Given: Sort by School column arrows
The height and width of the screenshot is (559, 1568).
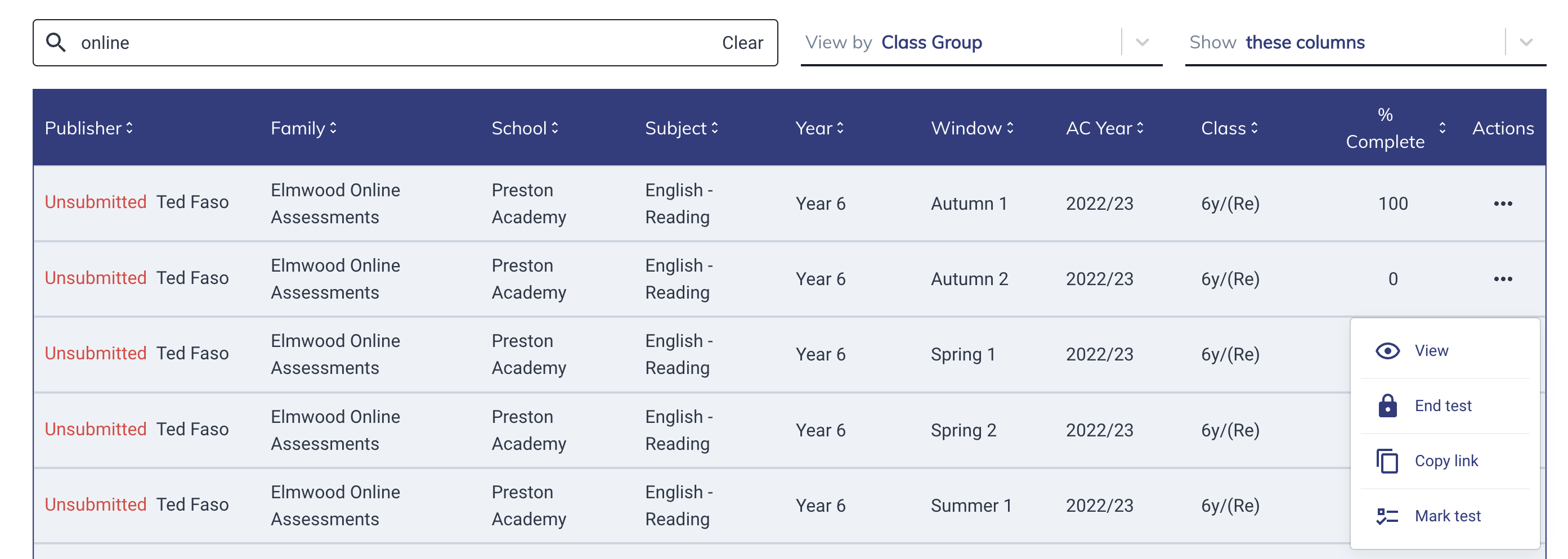Looking at the screenshot, I should pyautogui.click(x=554, y=128).
